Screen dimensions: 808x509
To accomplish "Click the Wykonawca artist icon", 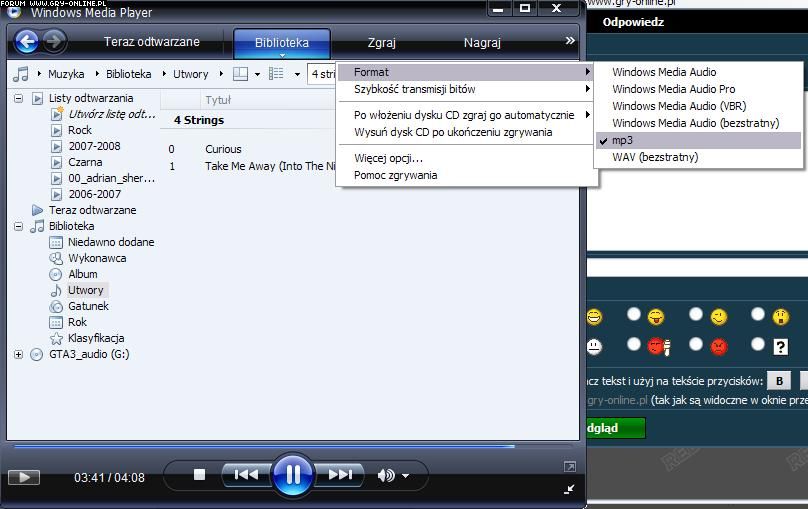I will pos(56,259).
